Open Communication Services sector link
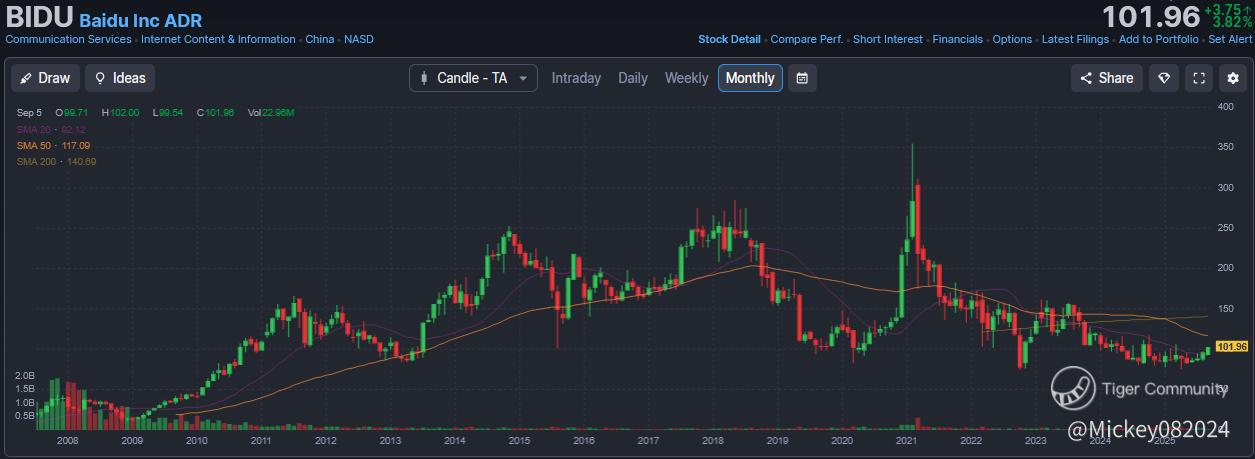1255x459 pixels. pyautogui.click(x=68, y=40)
